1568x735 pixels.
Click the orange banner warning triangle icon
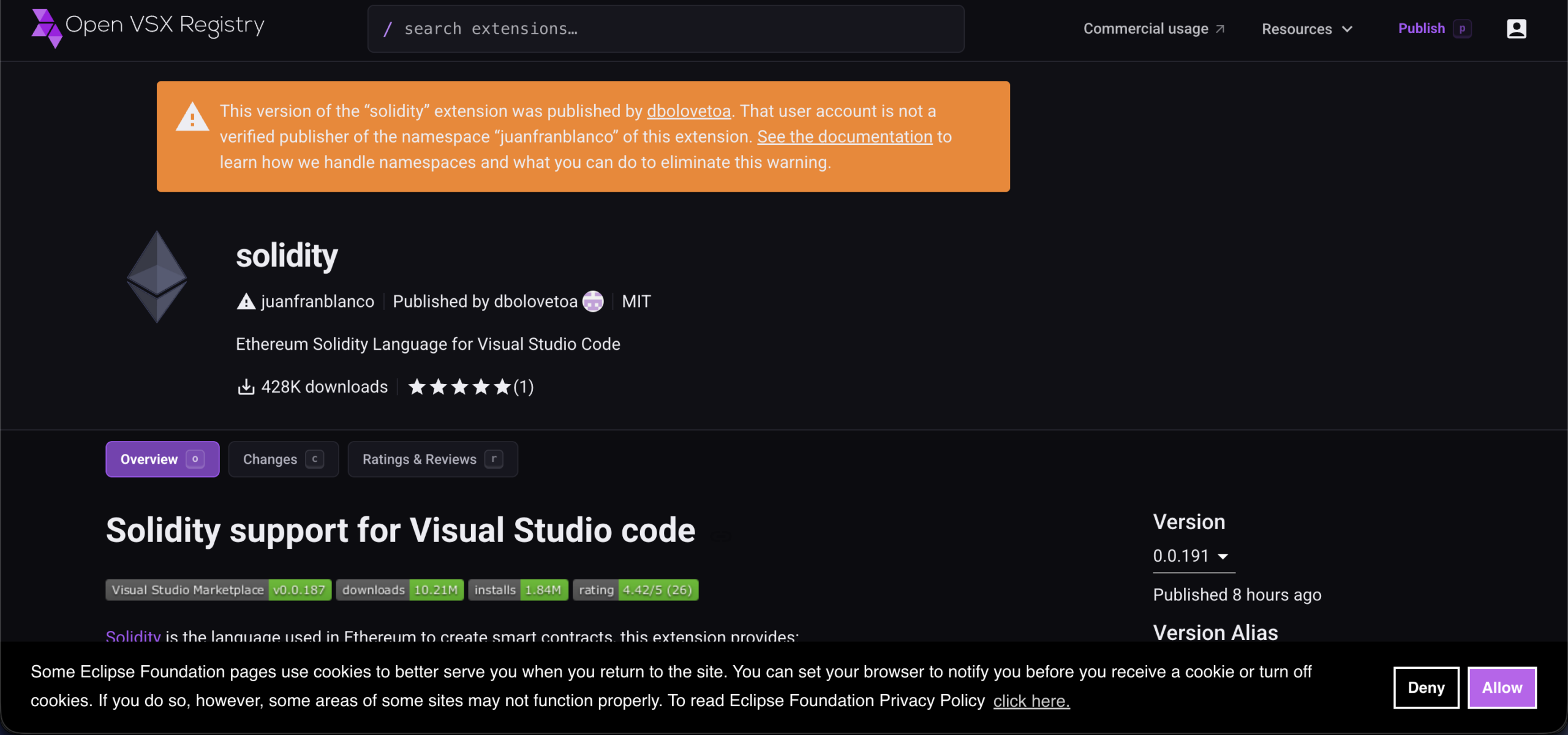[x=192, y=116]
